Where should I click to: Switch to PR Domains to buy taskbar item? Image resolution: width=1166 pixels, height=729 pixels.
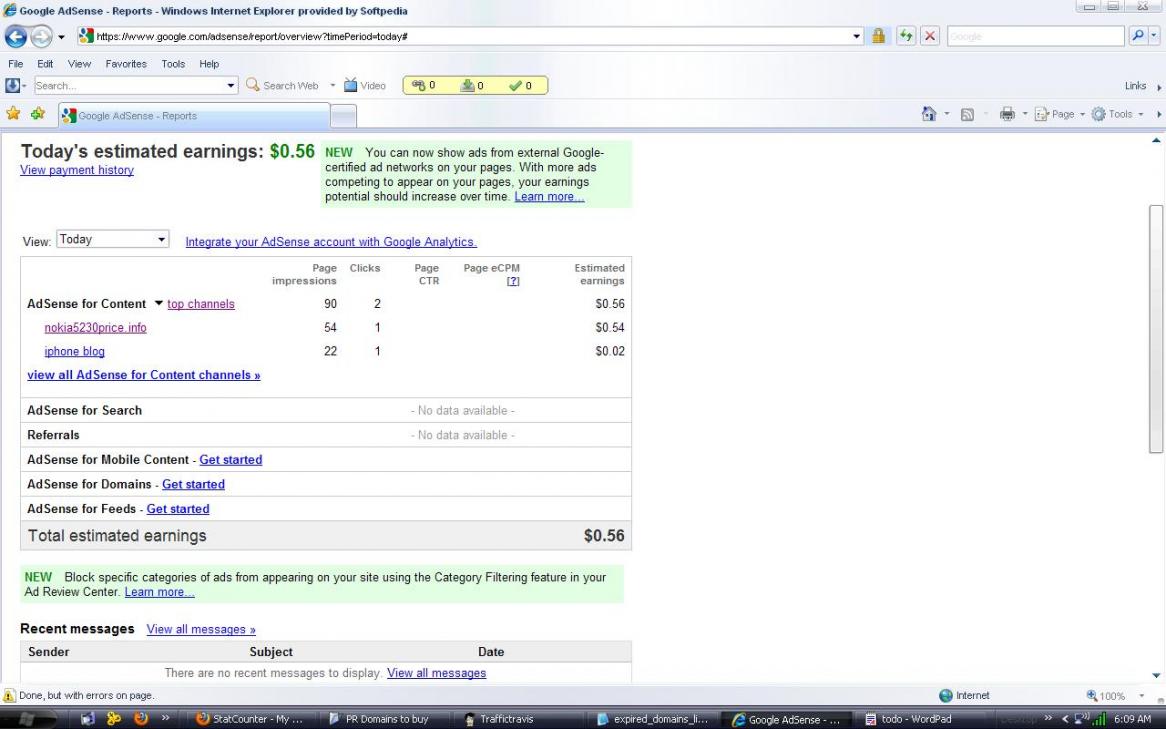tap(379, 719)
